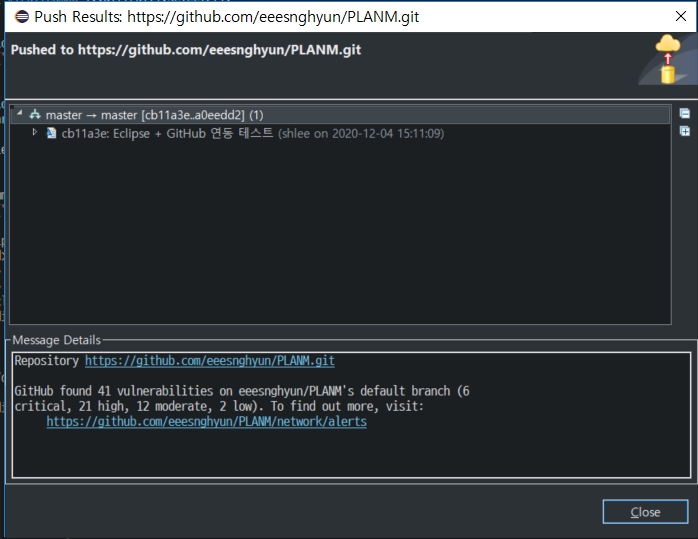Screen dimensions: 698x539
Task: Close the Push Results dialog with X
Action: [681, 16]
